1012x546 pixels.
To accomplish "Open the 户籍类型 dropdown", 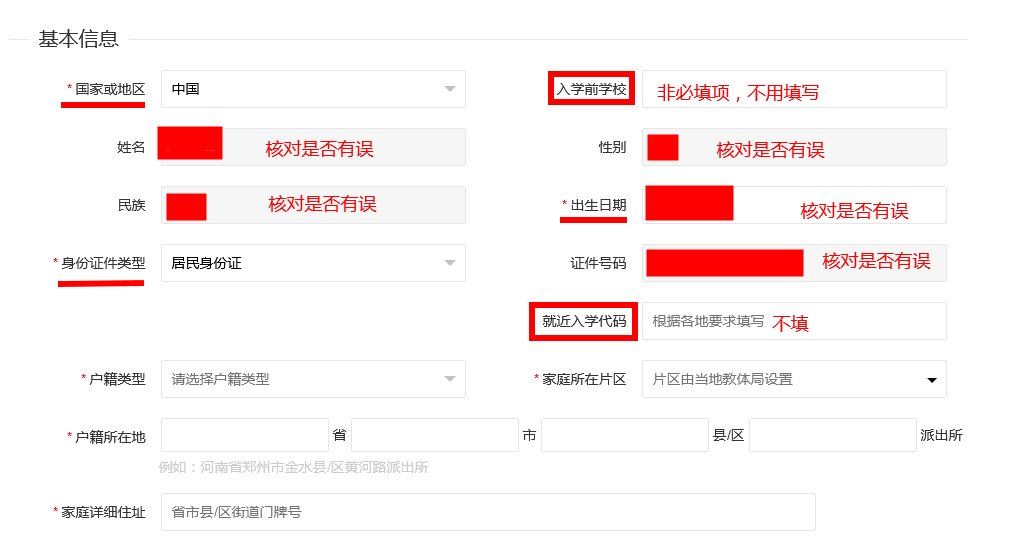I will tap(313, 379).
